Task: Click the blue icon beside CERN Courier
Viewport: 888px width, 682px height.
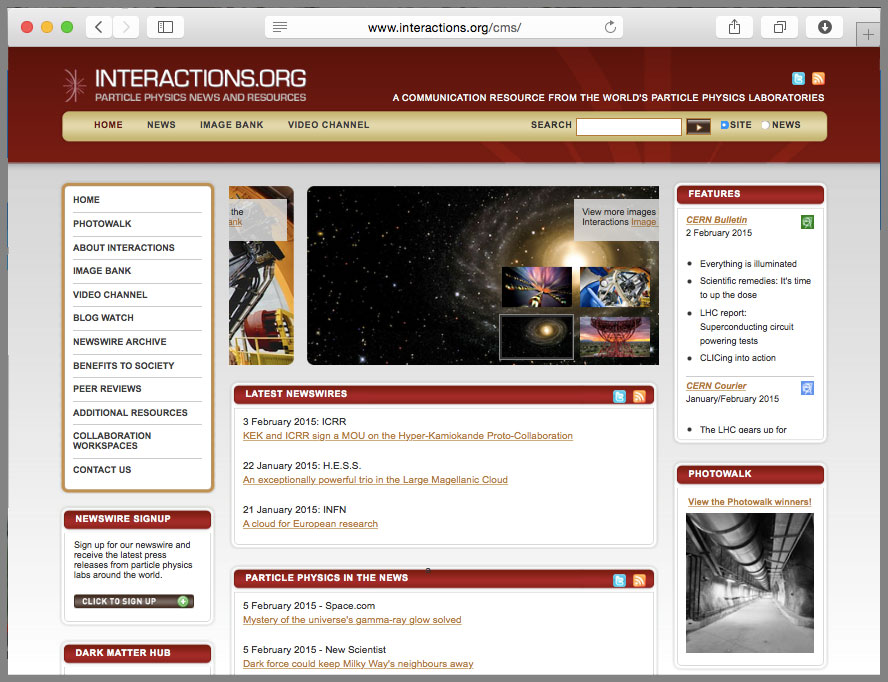Action: [807, 388]
